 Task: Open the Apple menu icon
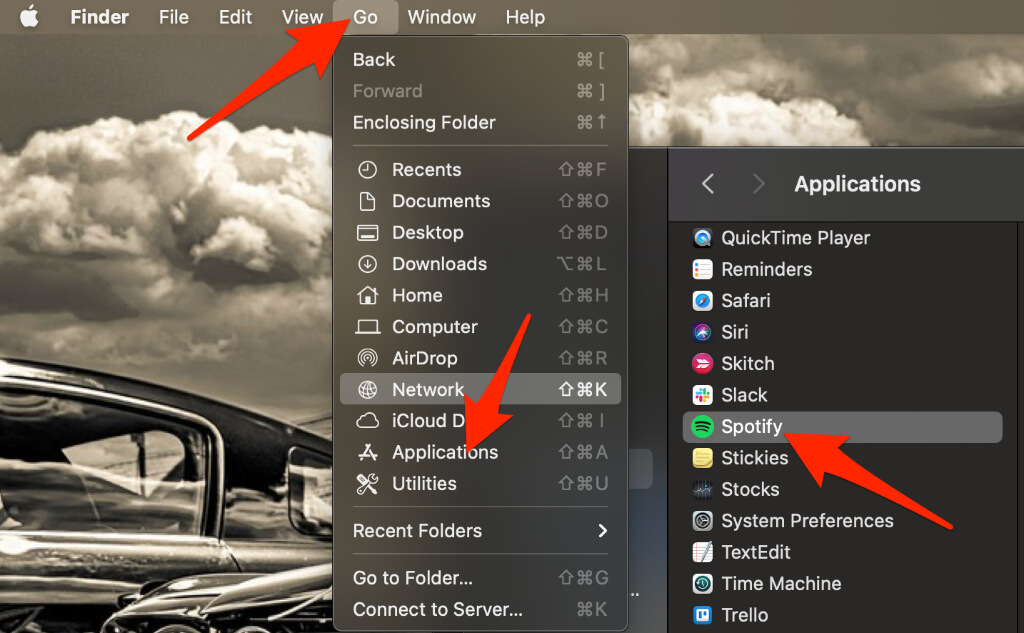point(29,17)
